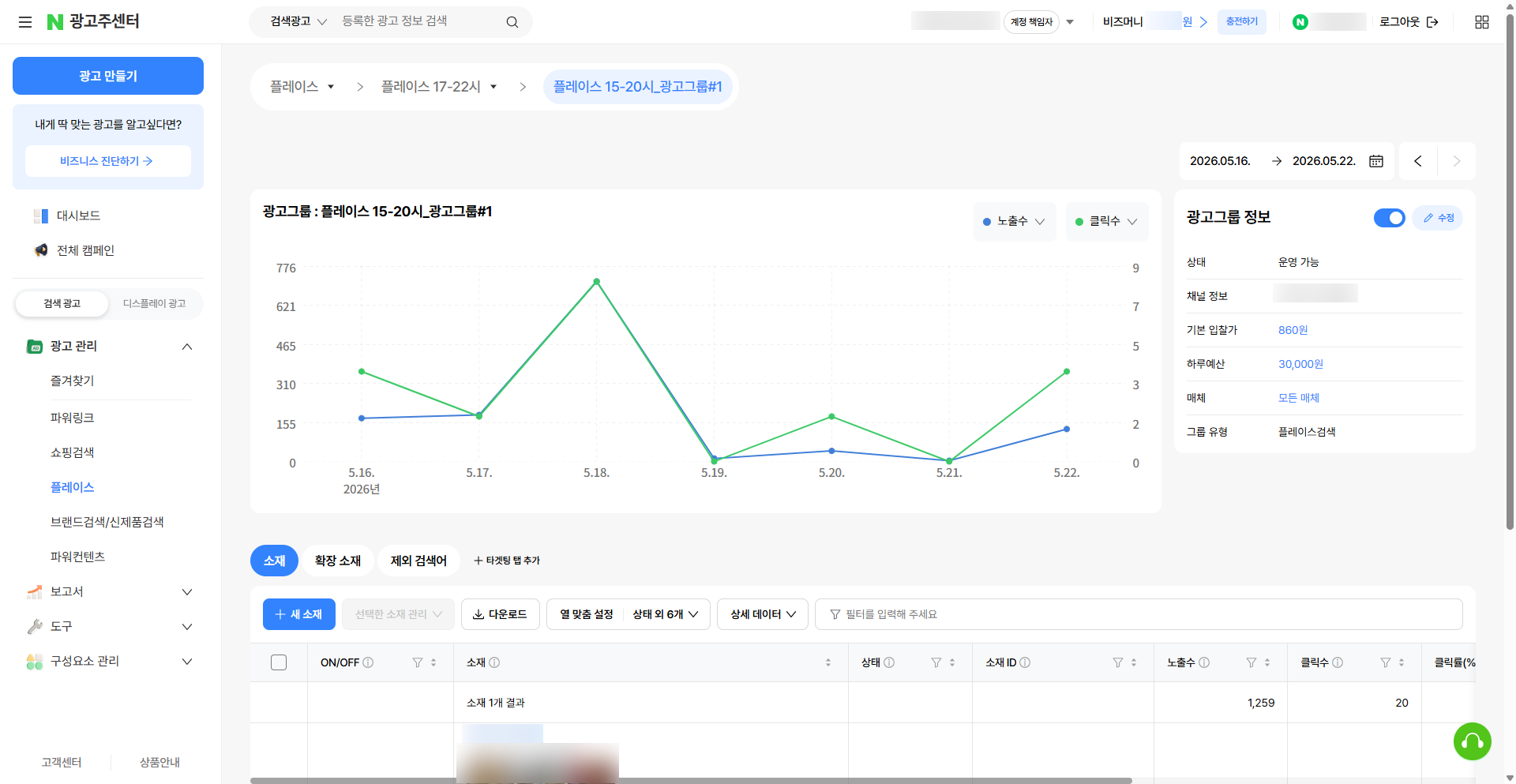The image size is (1516, 784).
Task: Open the apps grid icon
Action: [1482, 22]
